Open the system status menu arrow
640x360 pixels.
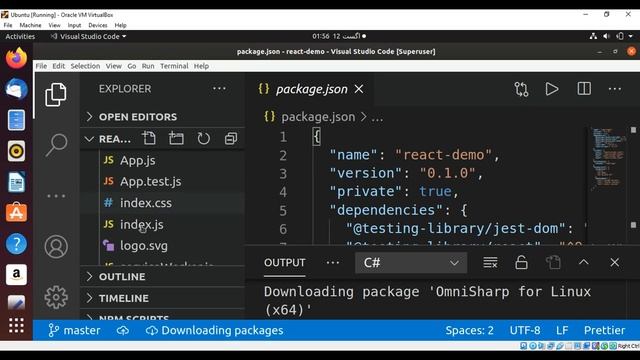(x=631, y=36)
